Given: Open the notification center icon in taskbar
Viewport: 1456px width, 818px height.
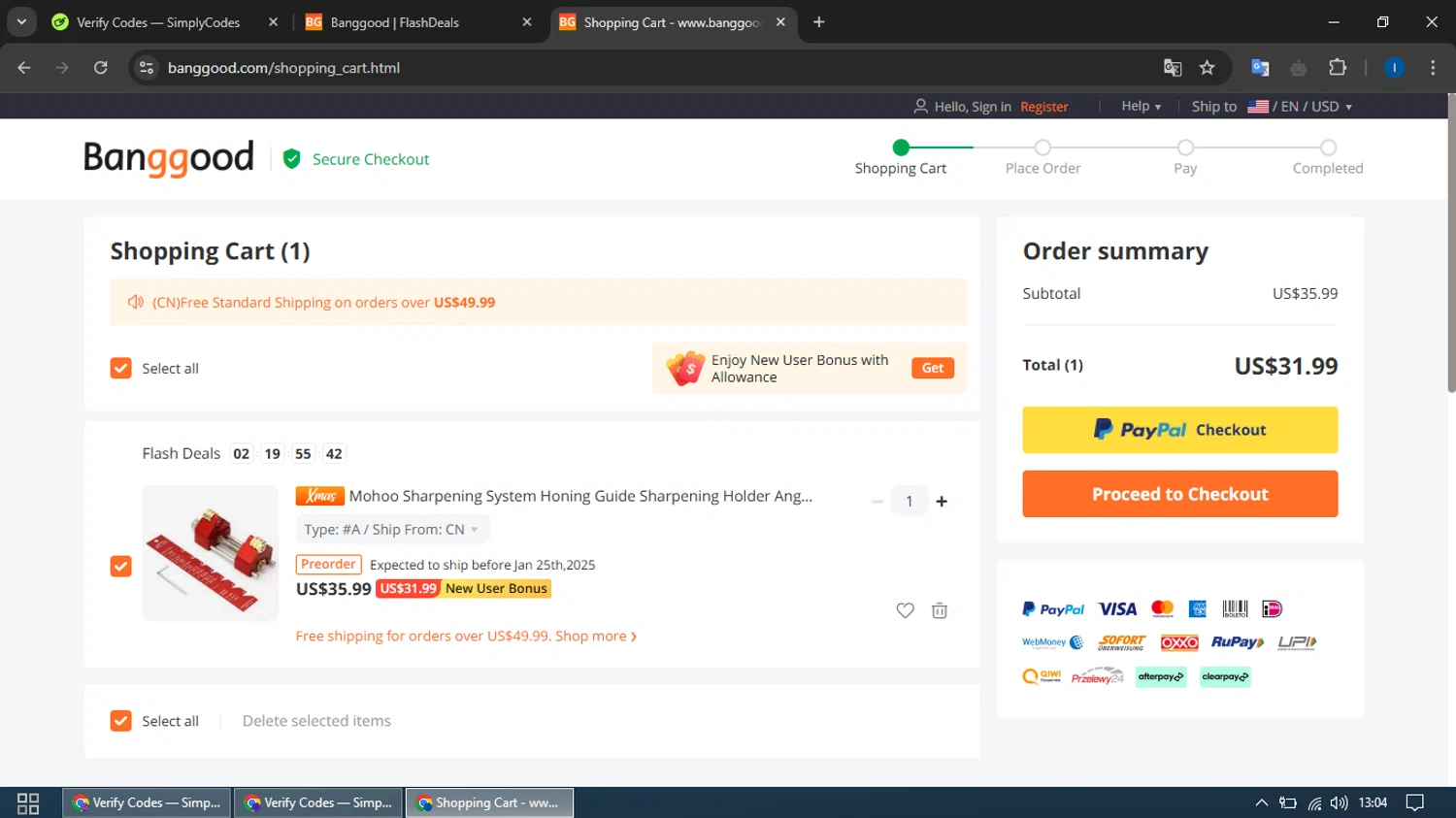Looking at the screenshot, I should 1415,802.
